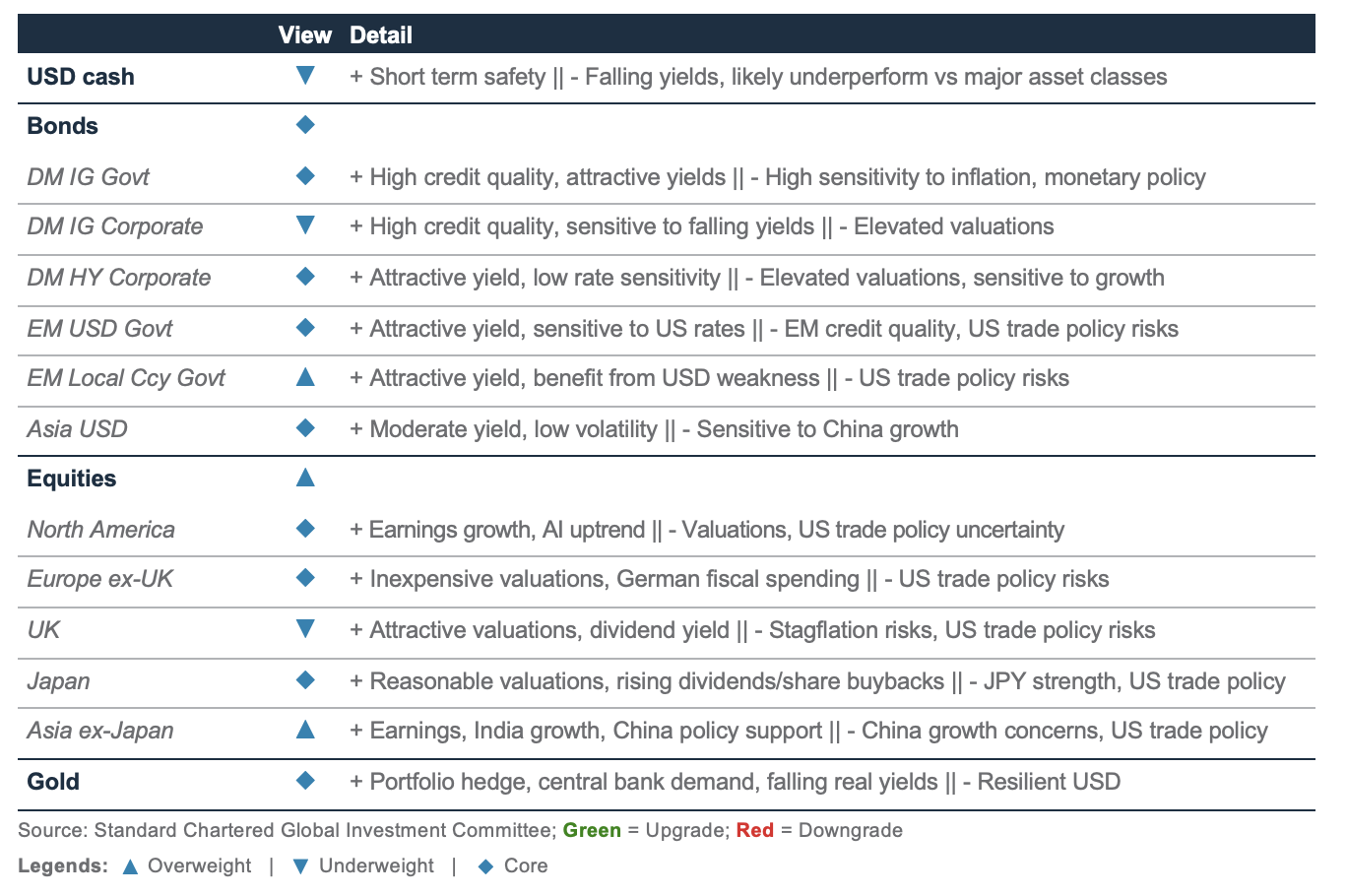
Task: Click the Europe ex-UK row label
Action: [100, 579]
